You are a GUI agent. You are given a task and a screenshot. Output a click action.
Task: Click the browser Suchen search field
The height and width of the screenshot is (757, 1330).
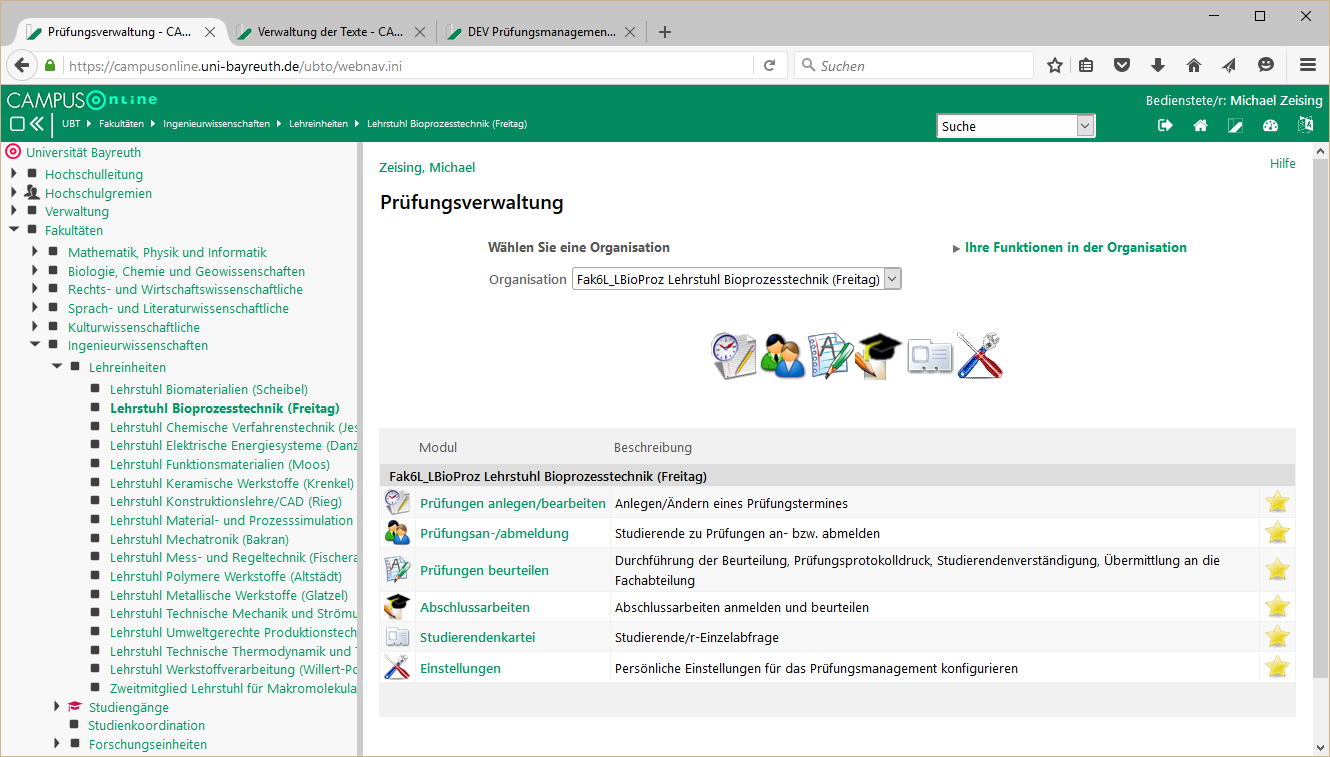tap(914, 66)
